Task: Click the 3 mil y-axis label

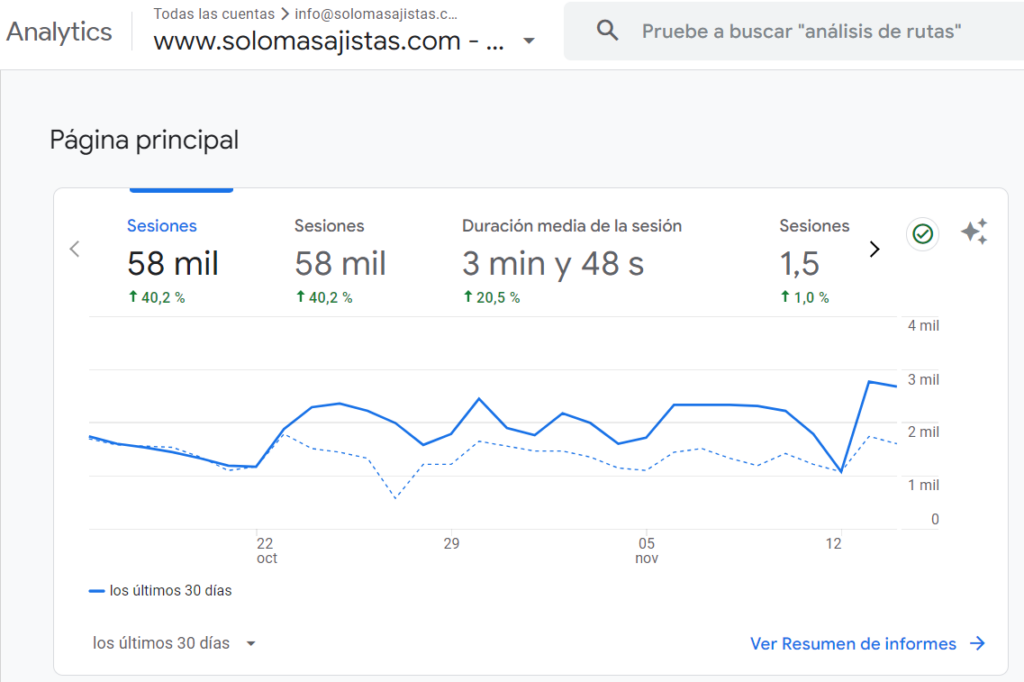Action: (x=923, y=380)
